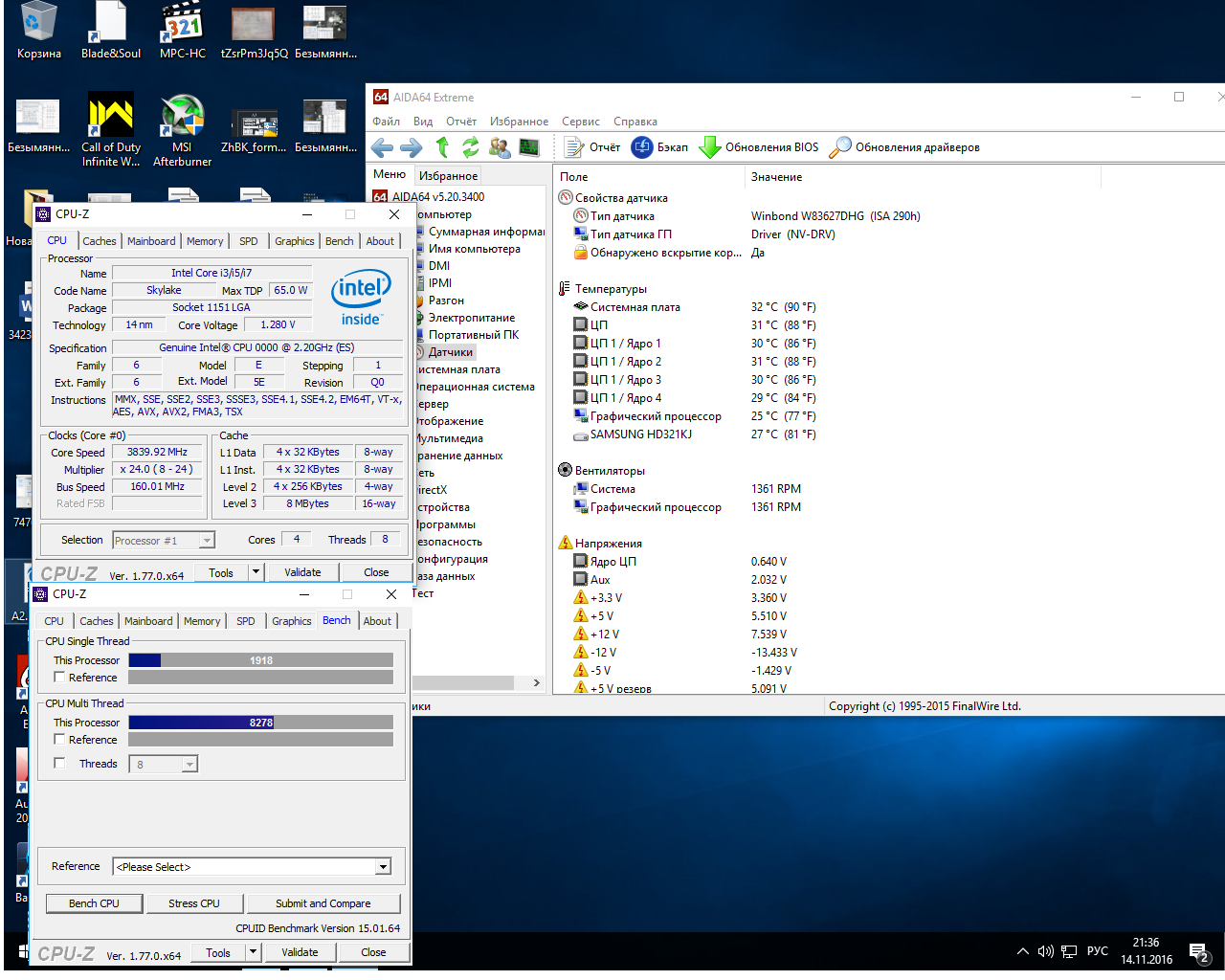Open Отчёт report from AIDA64 toolbar
Image resolution: width=1225 pixels, height=980 pixels.
592,147
